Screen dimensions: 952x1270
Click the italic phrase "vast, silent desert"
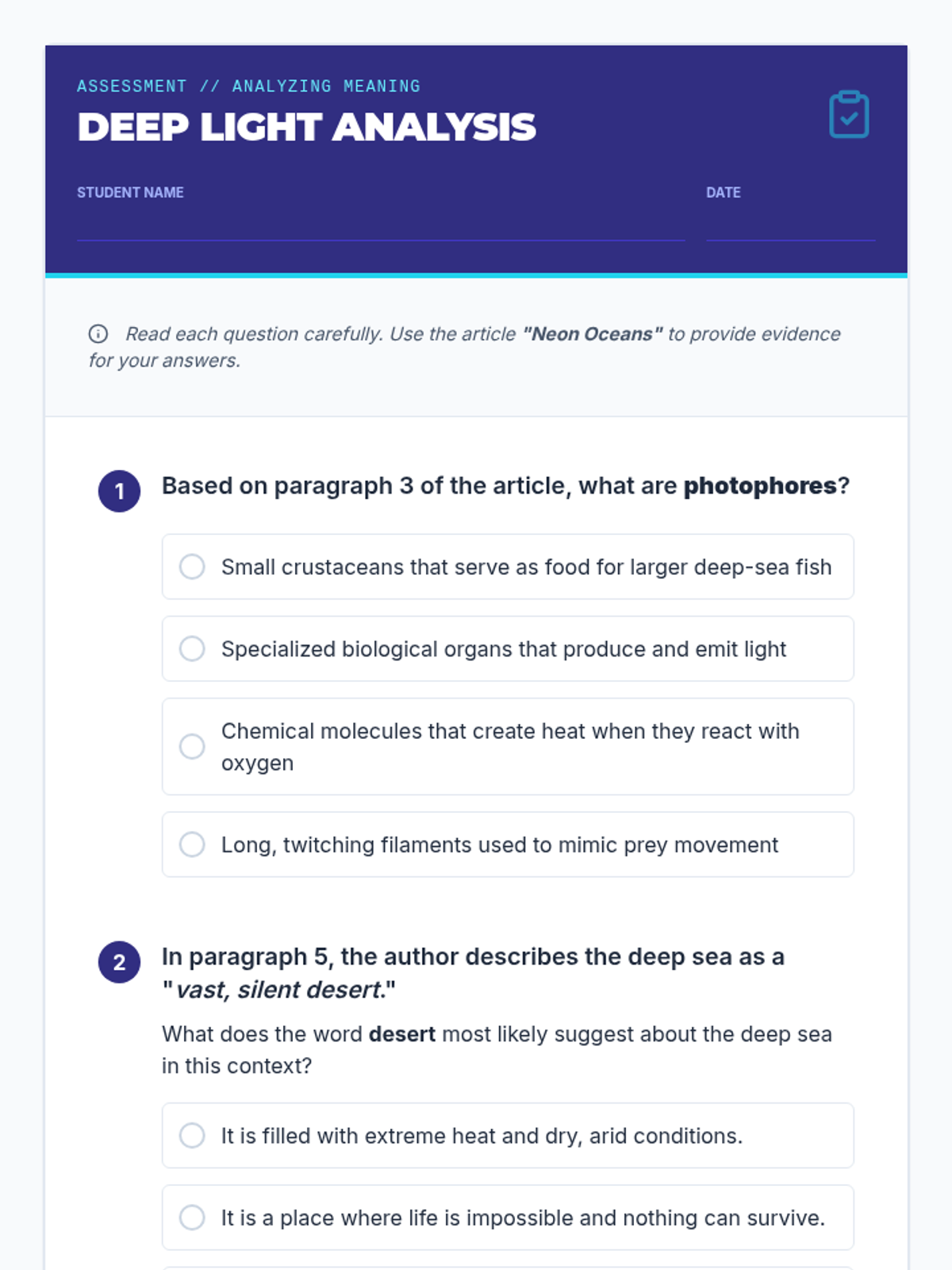279,990
